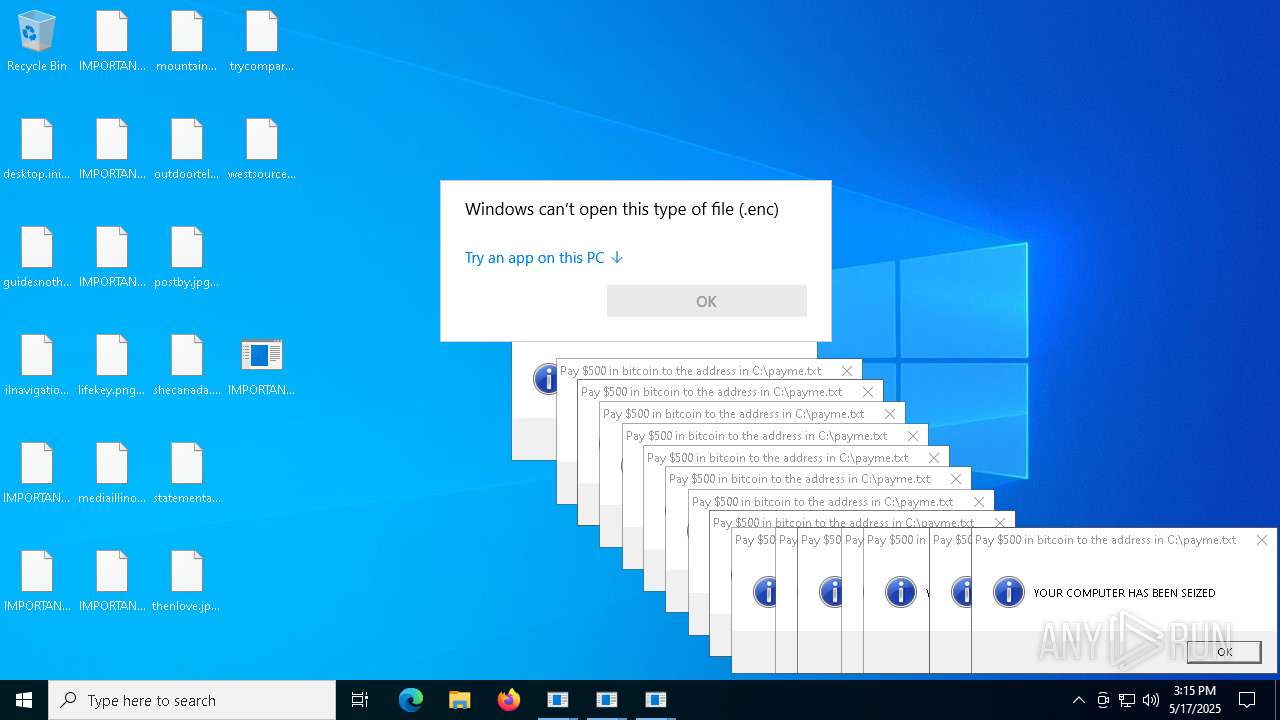Open File Explorer from the taskbar
The width and height of the screenshot is (1280, 720).
click(460, 700)
